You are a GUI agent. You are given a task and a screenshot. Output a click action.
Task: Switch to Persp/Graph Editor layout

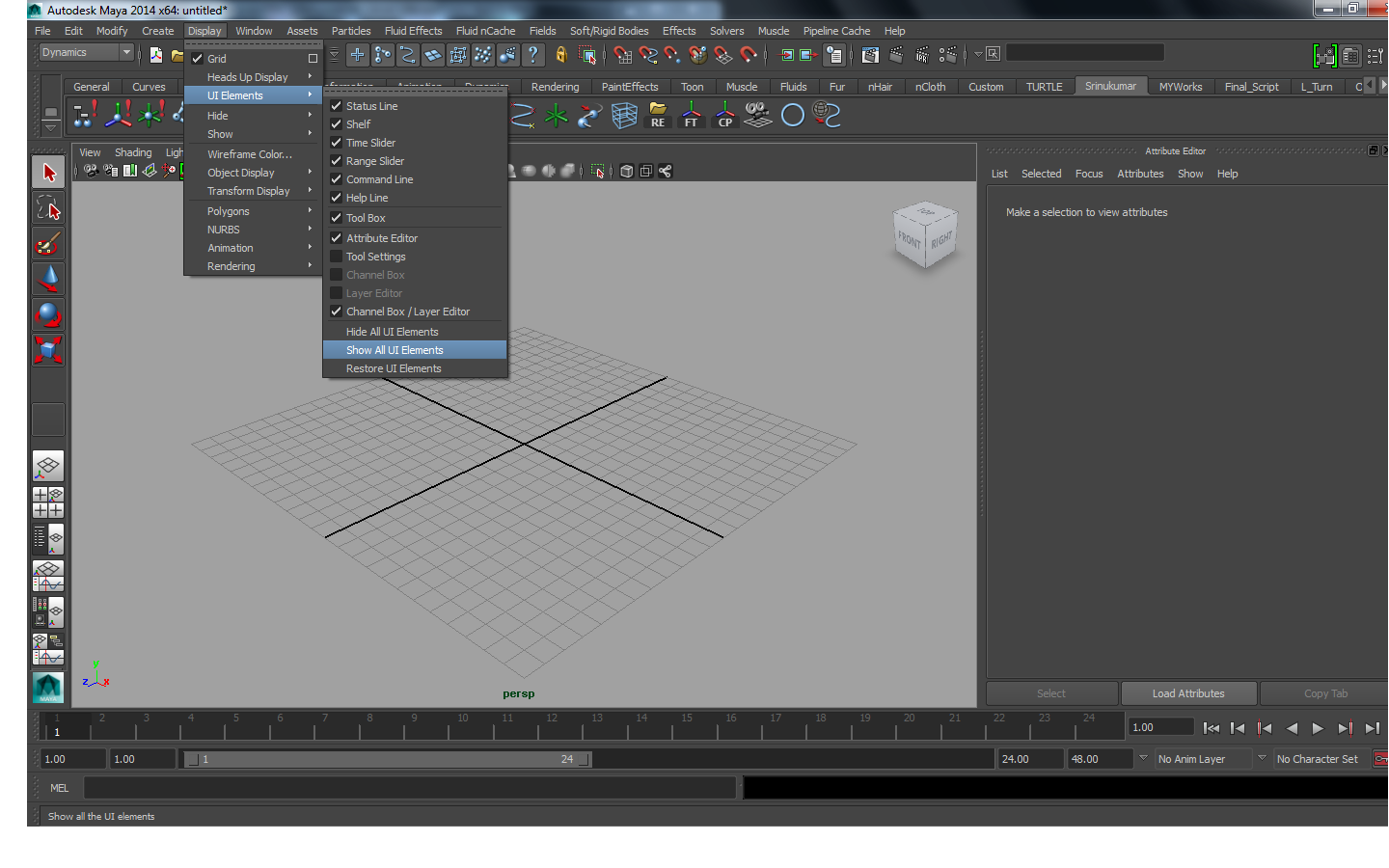[48, 576]
